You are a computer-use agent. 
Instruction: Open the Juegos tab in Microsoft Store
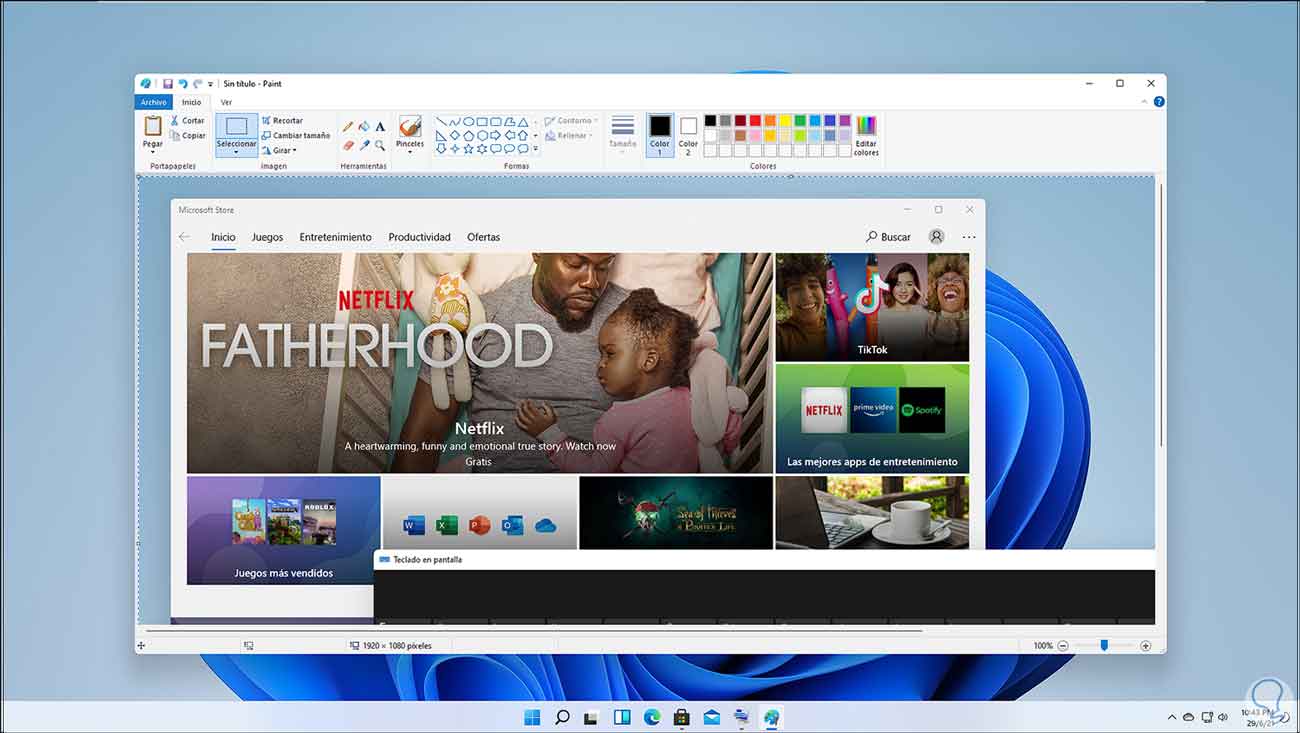[x=267, y=237]
